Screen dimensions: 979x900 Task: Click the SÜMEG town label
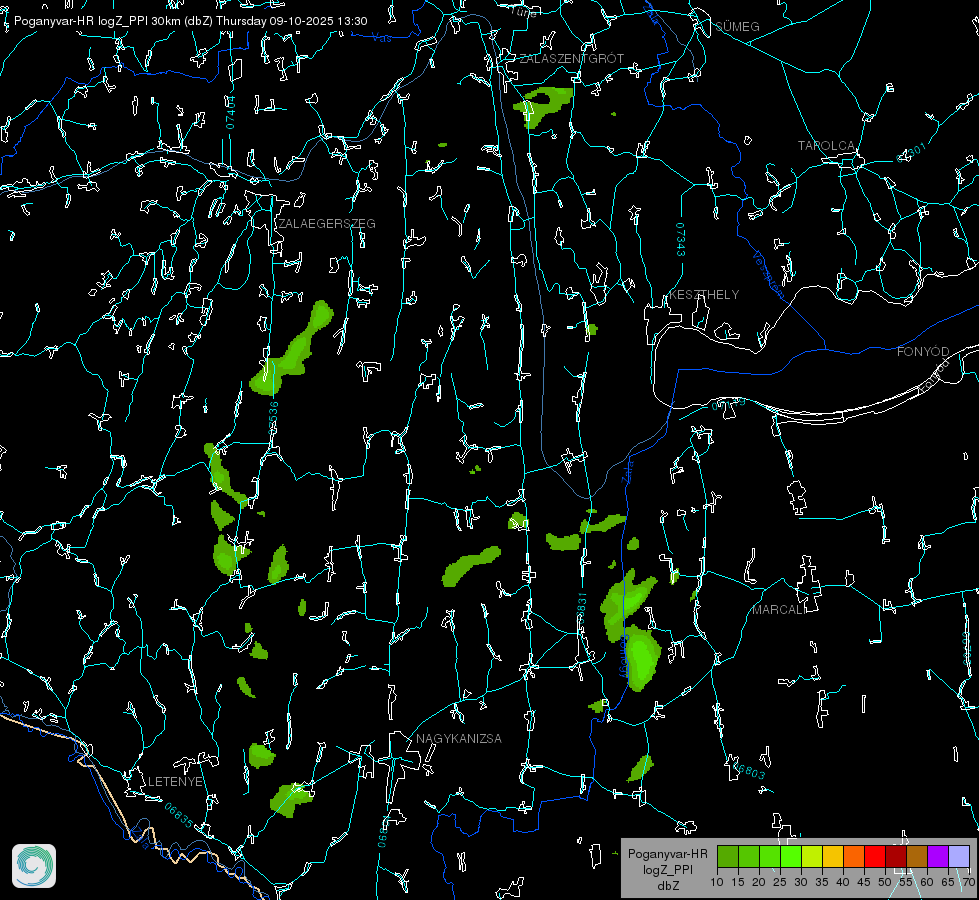click(x=737, y=26)
